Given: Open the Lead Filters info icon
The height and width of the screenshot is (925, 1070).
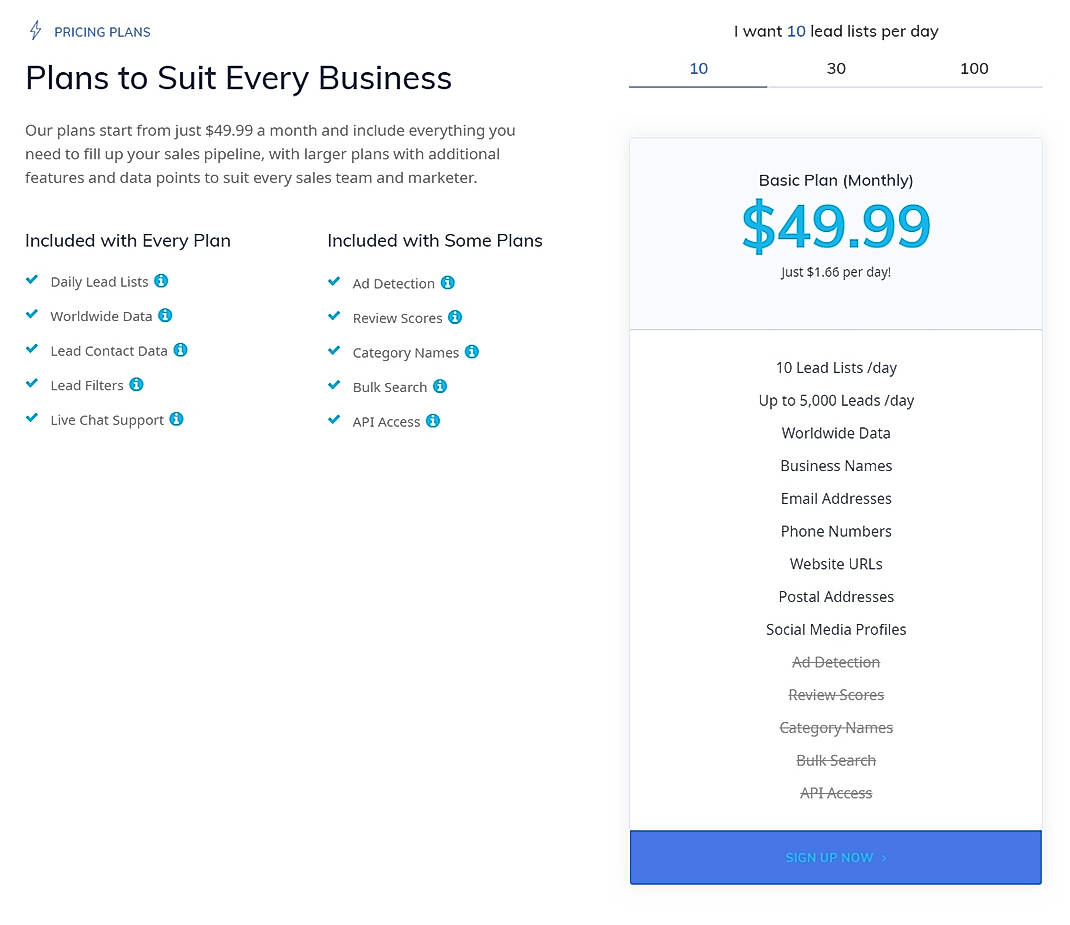Looking at the screenshot, I should 136,385.
